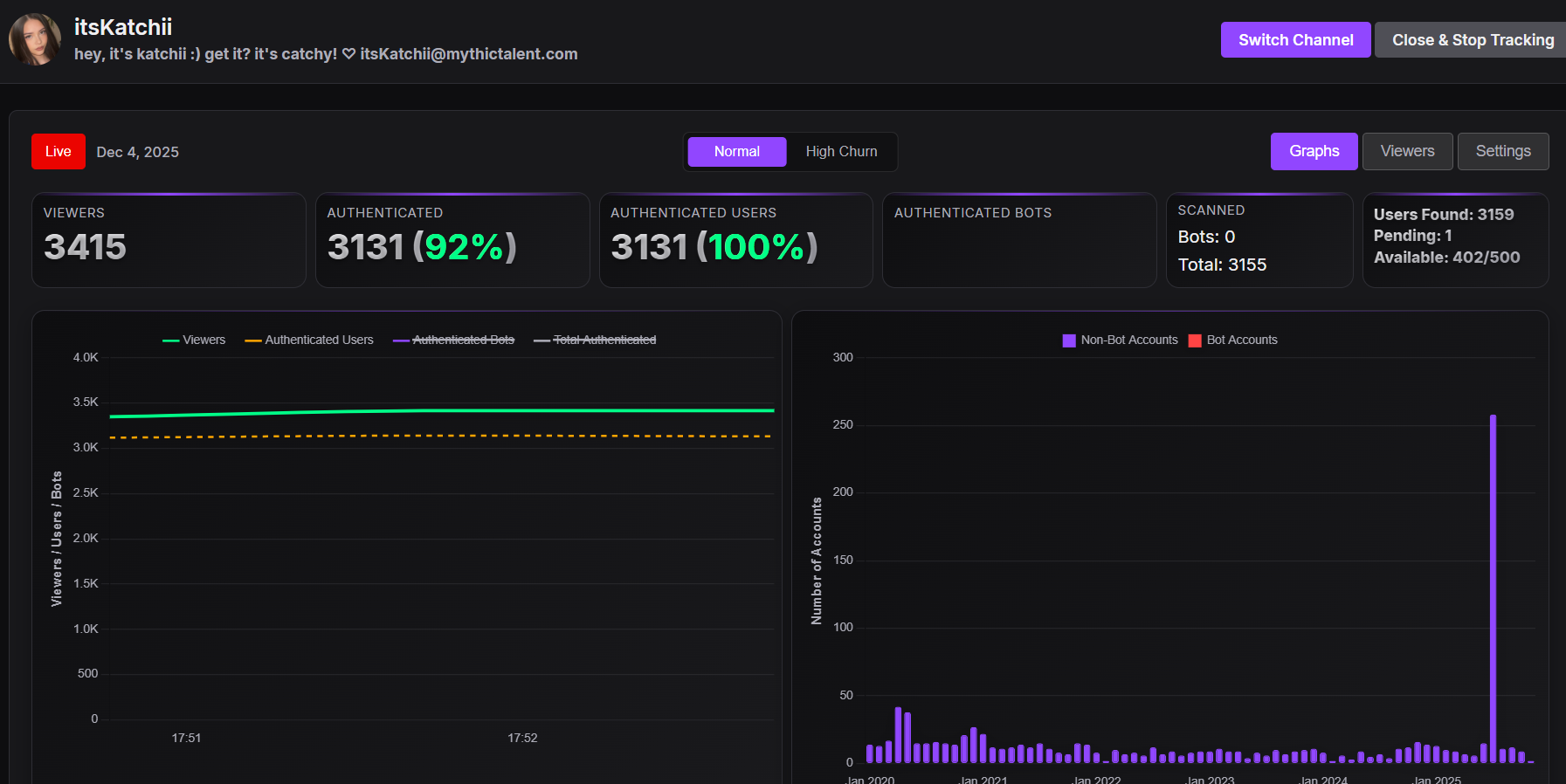Toggle Authenticated Users legend series
The height and width of the screenshot is (784, 1566).
(x=309, y=340)
